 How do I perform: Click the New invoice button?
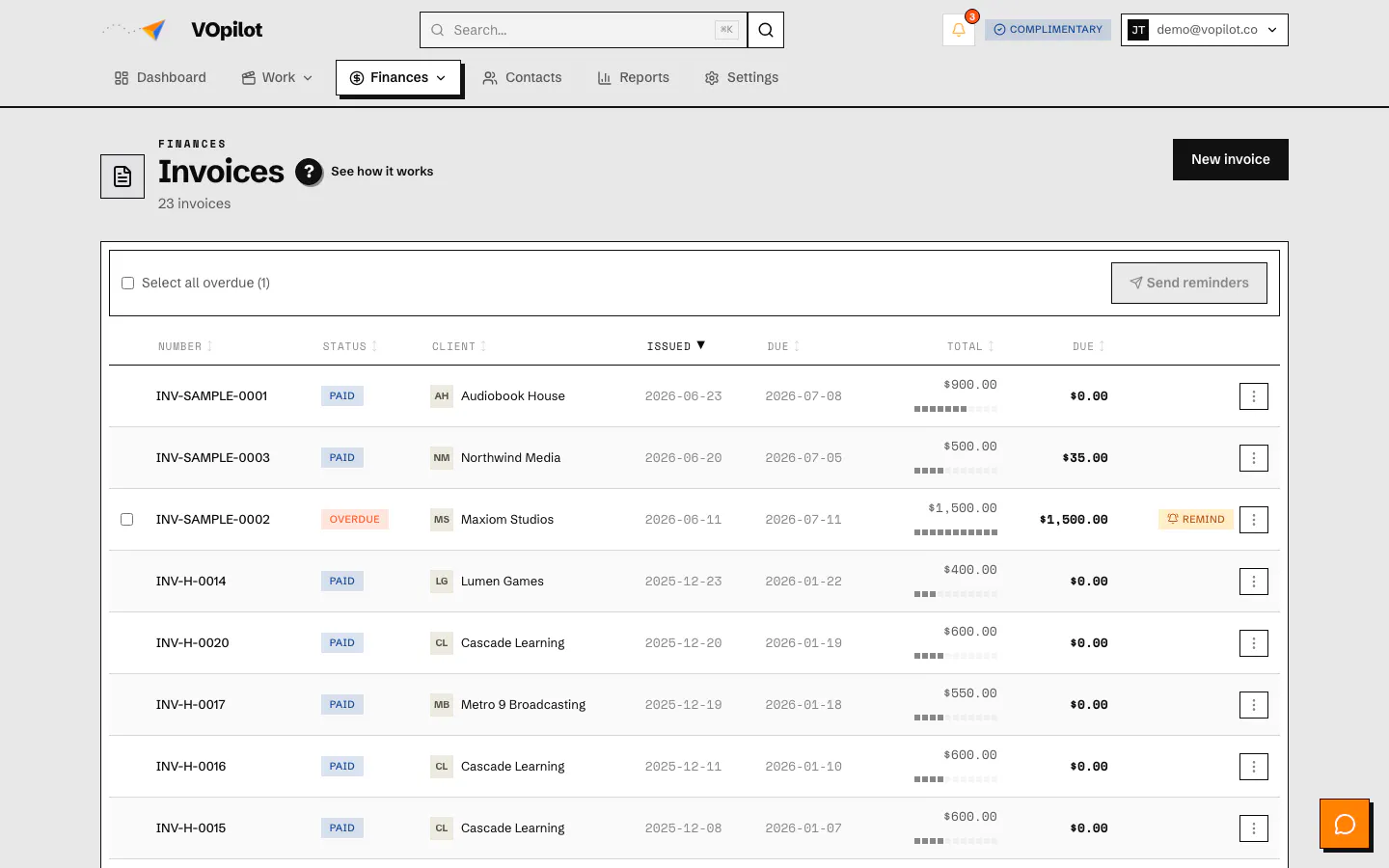tap(1231, 160)
